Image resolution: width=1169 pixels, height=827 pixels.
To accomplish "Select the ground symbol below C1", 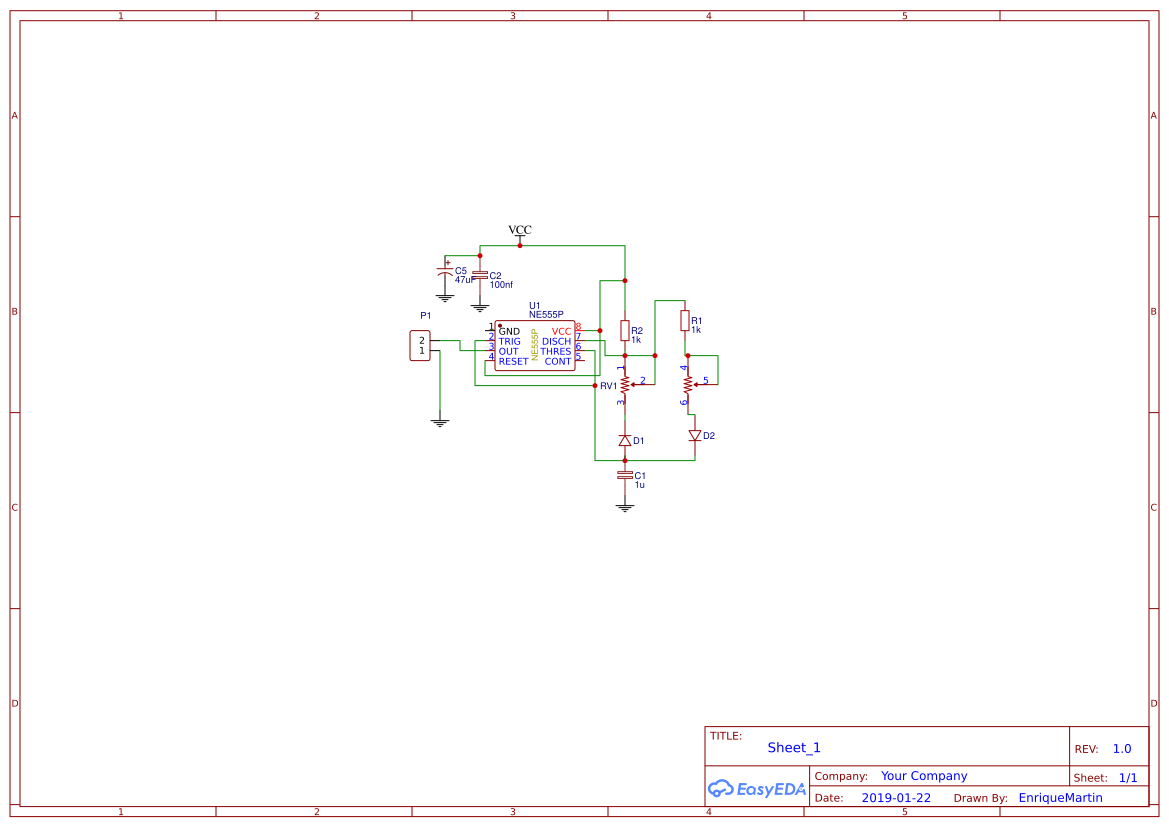I will point(625,505).
